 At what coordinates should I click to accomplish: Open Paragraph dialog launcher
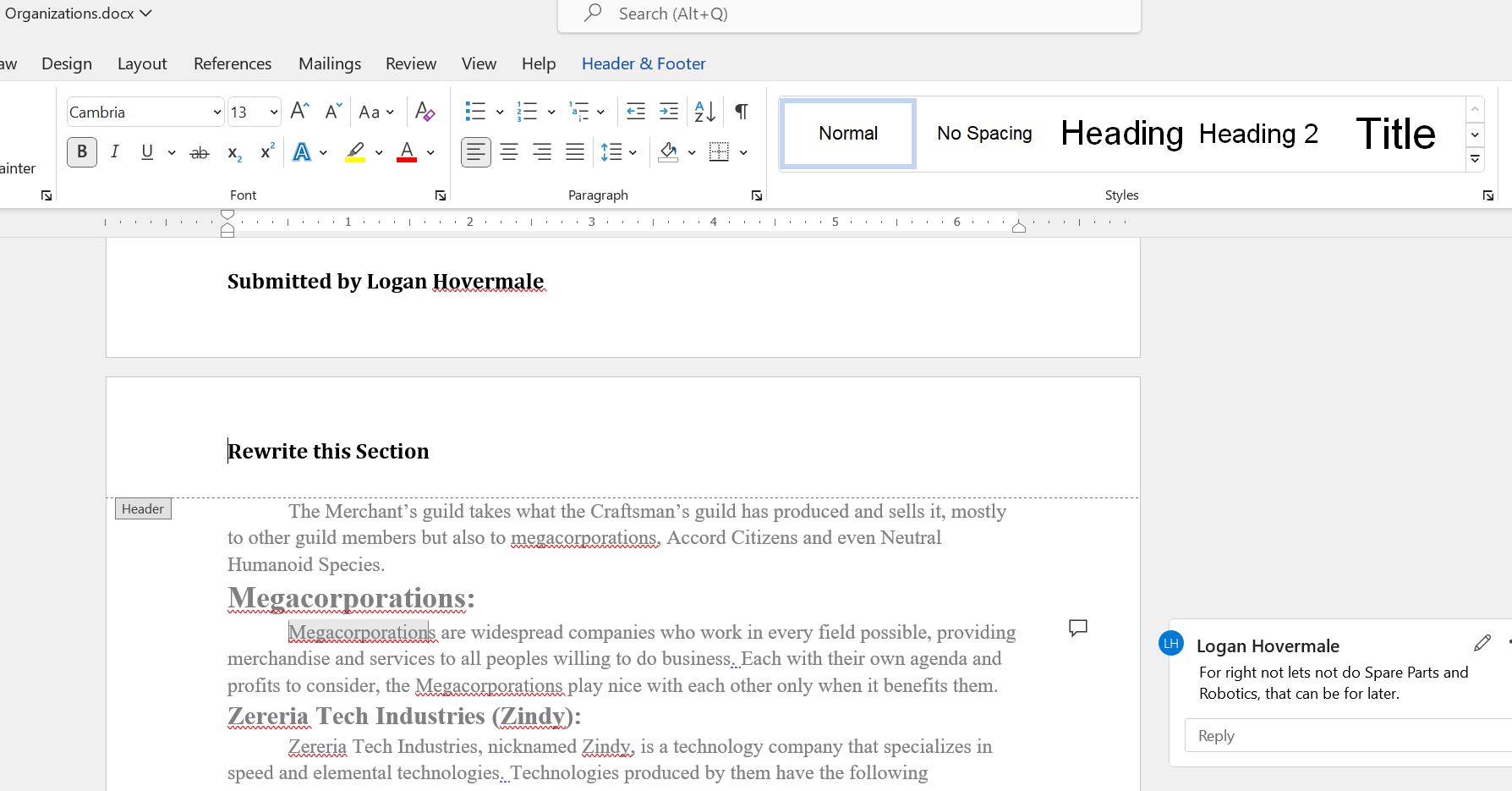point(757,195)
